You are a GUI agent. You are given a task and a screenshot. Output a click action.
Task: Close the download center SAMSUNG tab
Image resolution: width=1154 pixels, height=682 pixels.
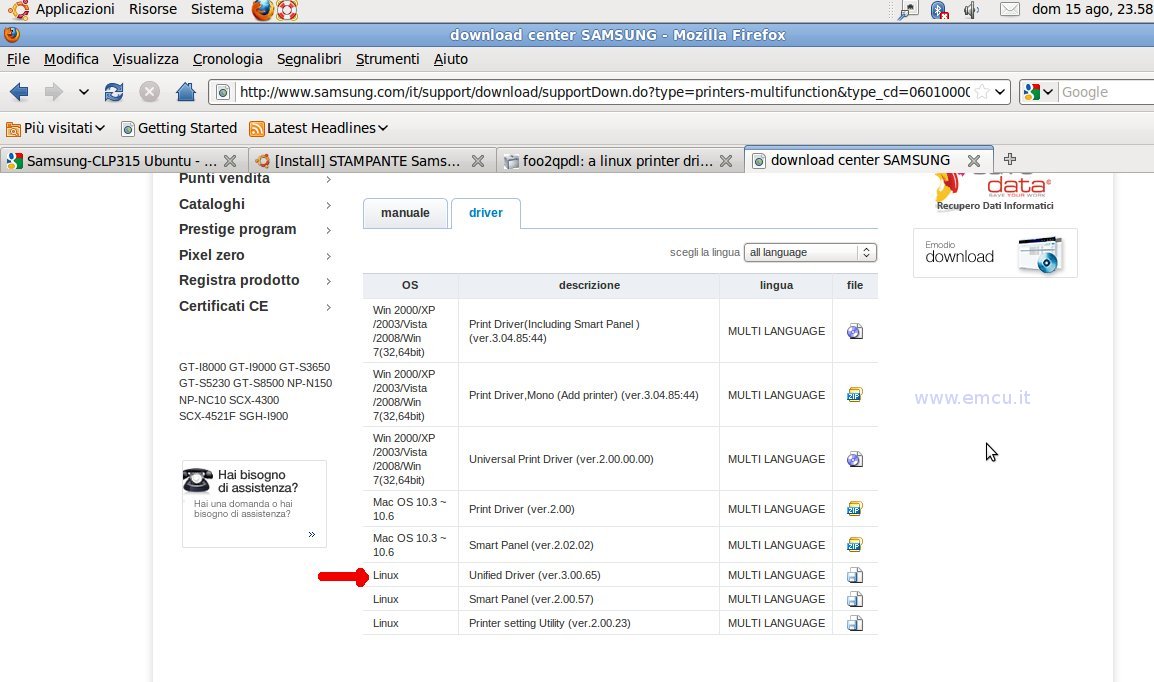974,160
